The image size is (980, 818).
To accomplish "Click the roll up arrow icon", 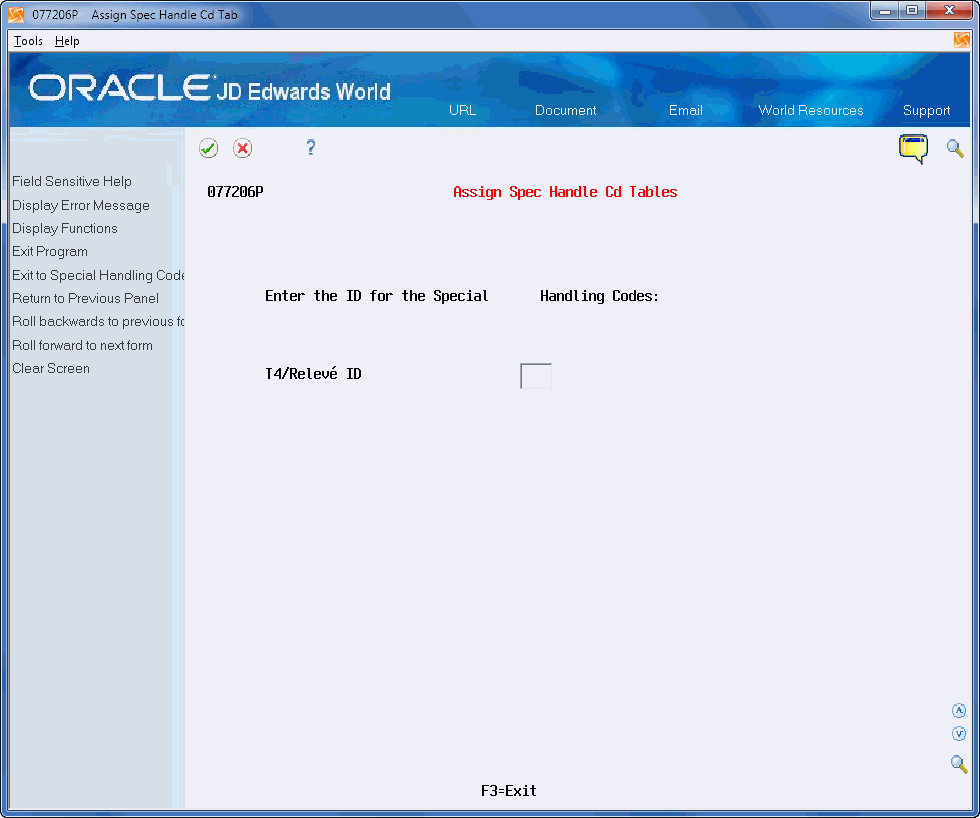I will point(959,711).
